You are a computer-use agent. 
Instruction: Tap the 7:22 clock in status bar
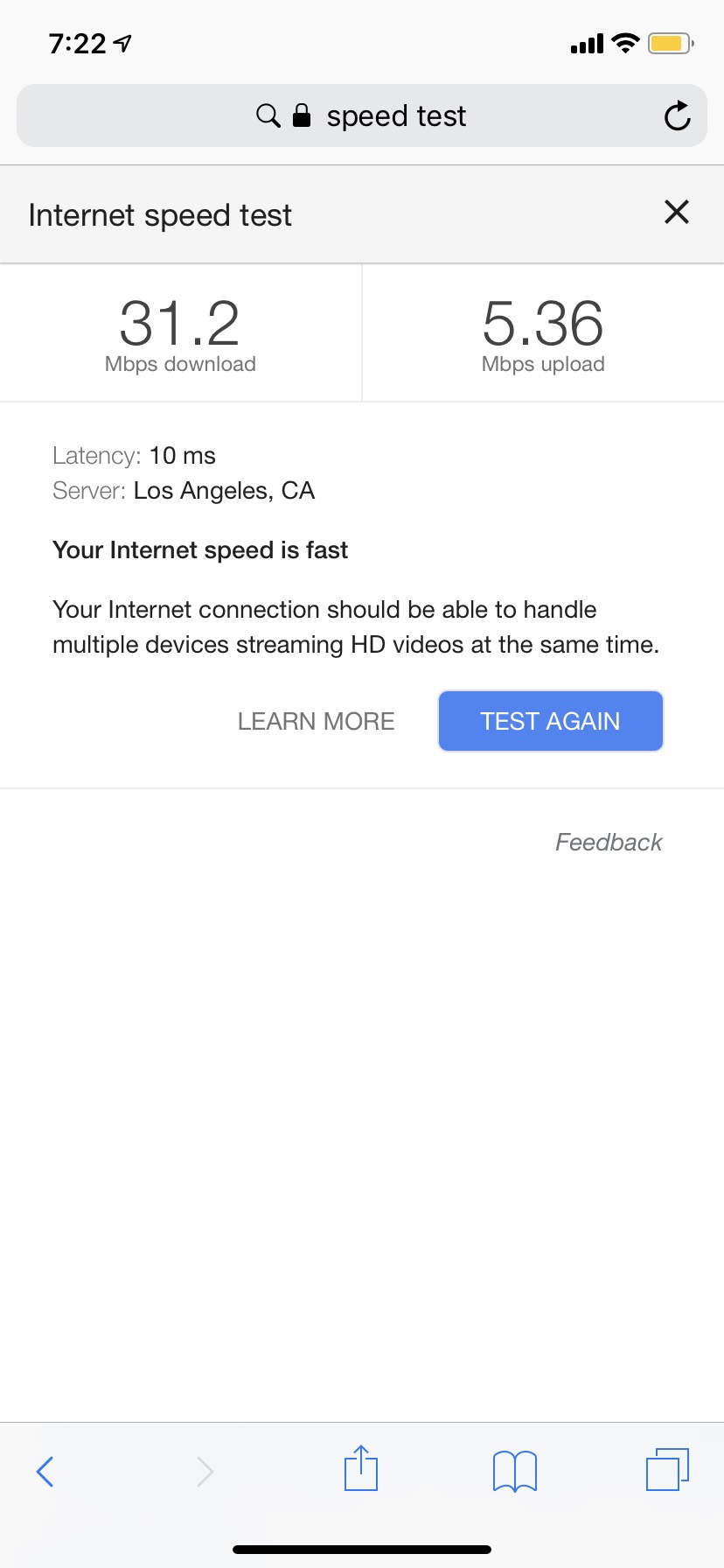click(78, 43)
